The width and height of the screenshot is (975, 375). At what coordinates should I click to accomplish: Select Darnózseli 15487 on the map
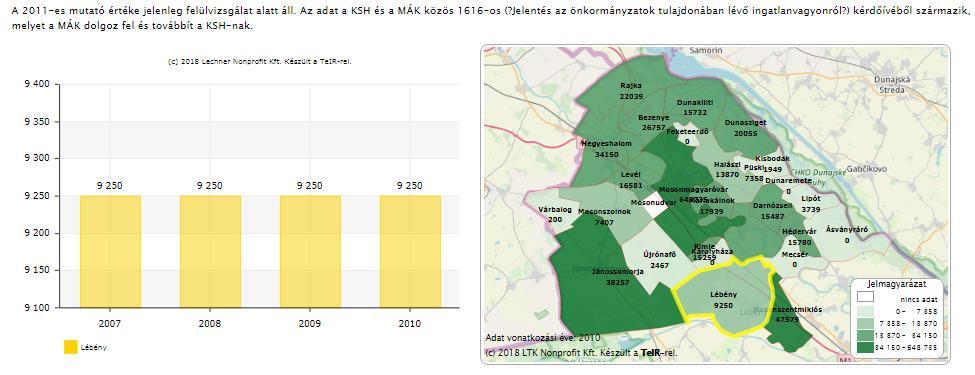tap(772, 210)
